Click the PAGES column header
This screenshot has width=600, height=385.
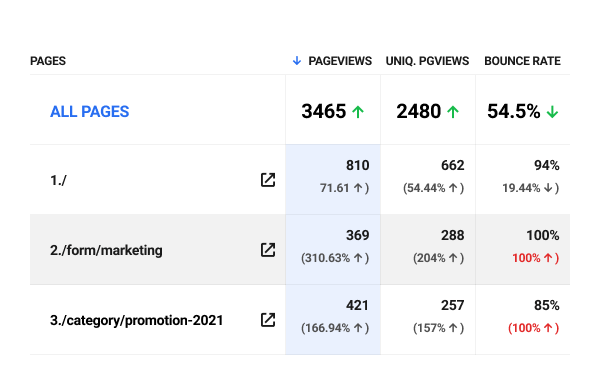48,61
